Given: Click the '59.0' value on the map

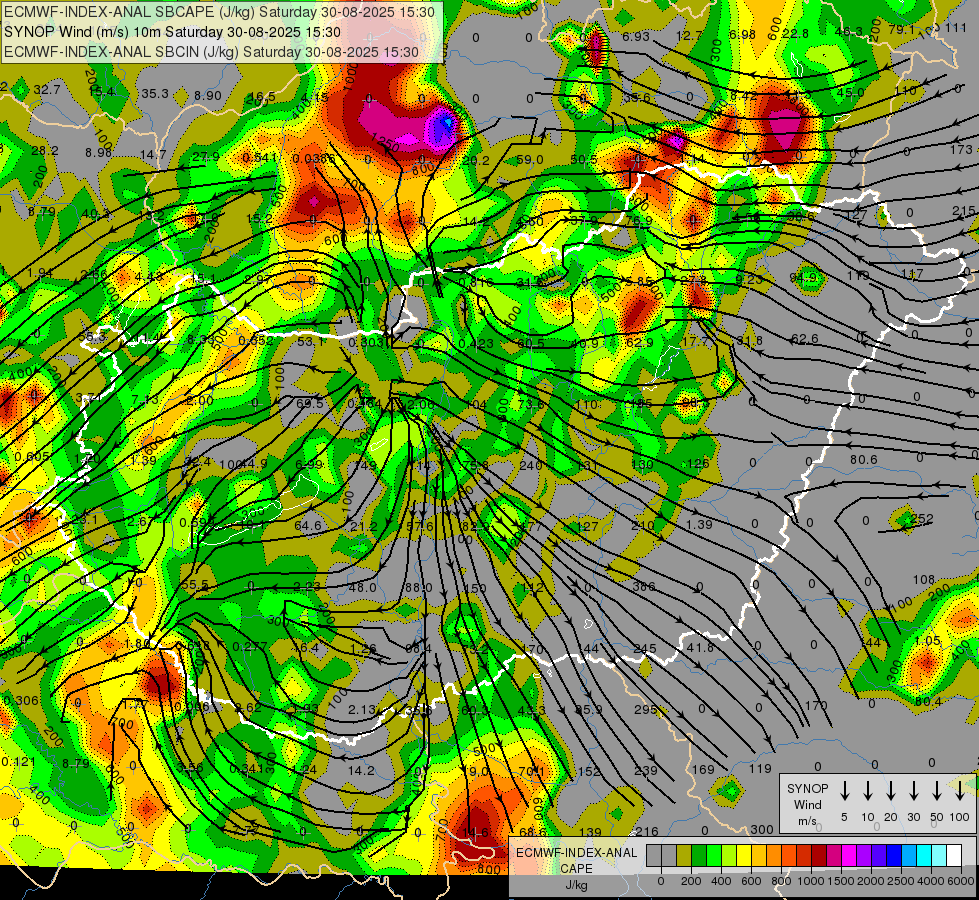Looking at the screenshot, I should (x=529, y=160).
